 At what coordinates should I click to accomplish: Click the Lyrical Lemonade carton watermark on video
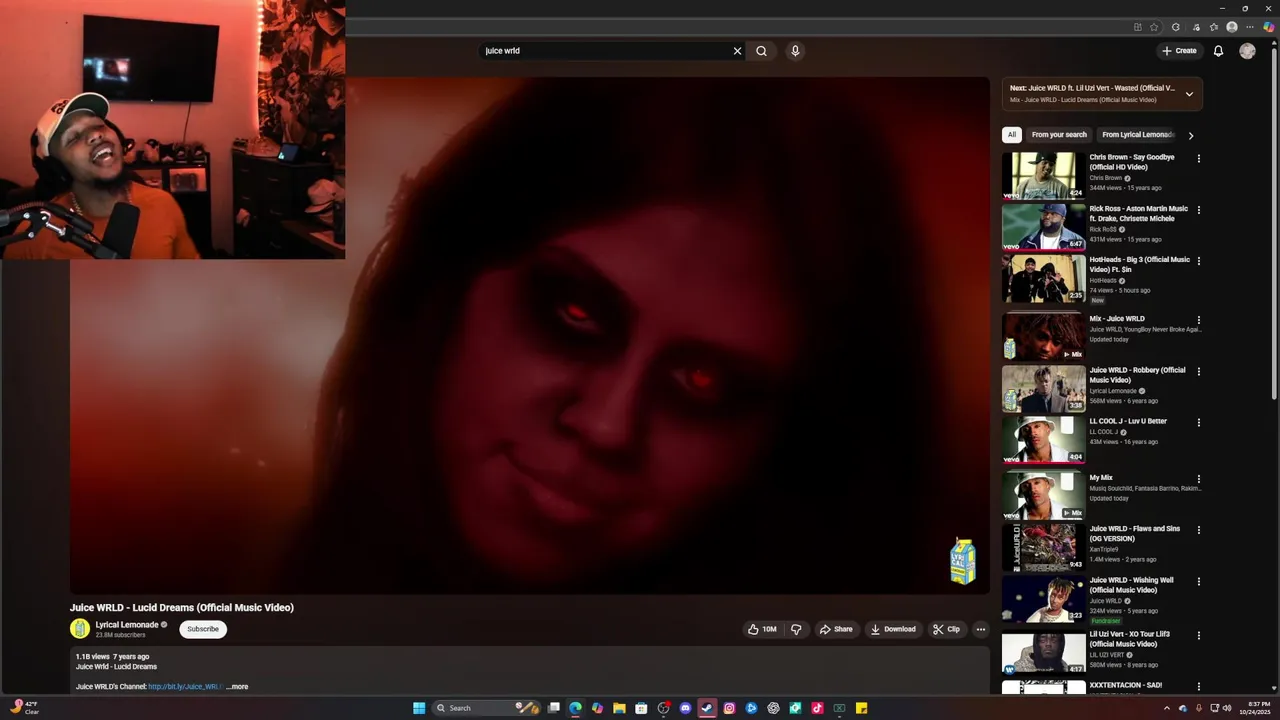tap(962, 561)
